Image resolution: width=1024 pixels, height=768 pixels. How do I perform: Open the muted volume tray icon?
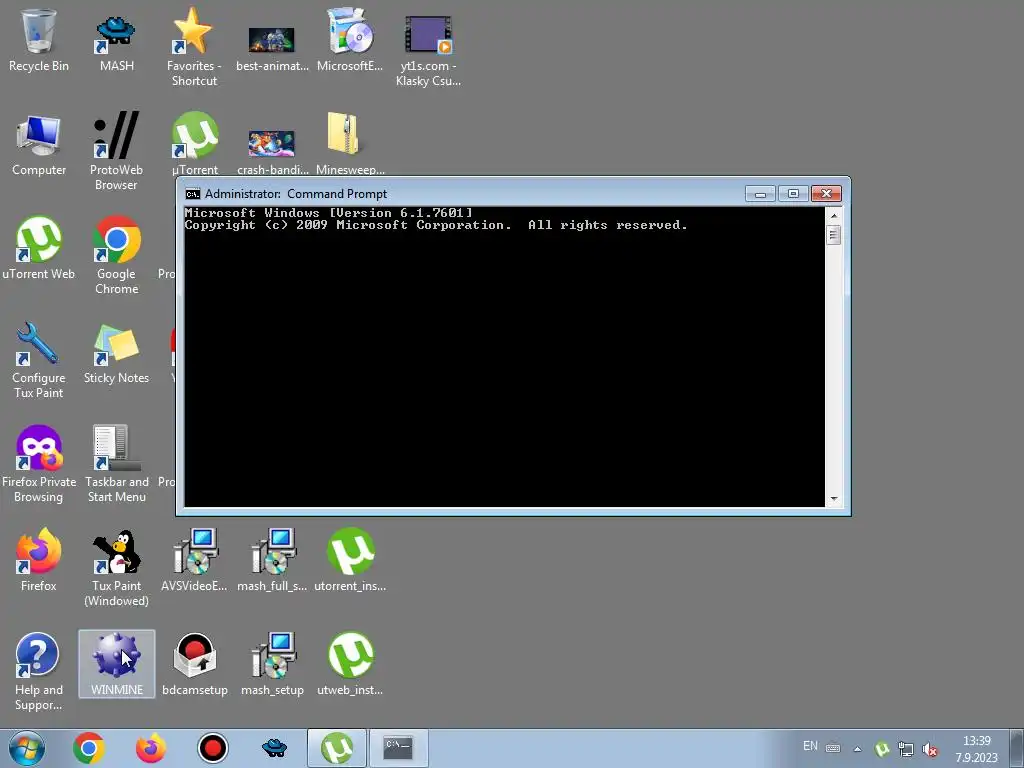click(930, 749)
